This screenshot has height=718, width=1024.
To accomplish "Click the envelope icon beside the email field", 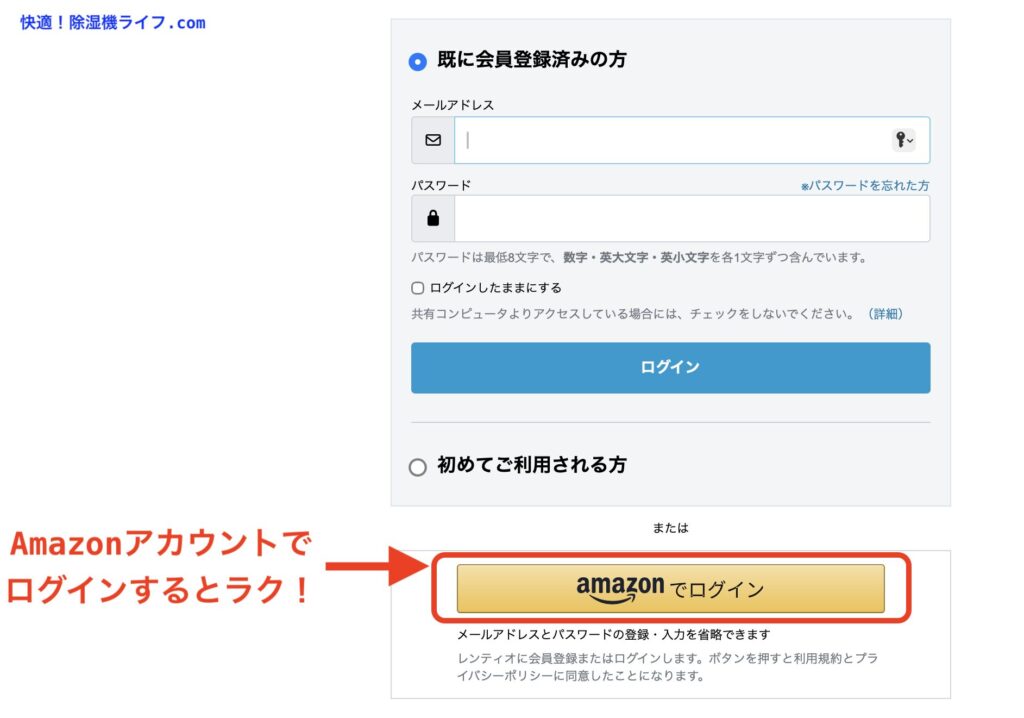I will 433,140.
